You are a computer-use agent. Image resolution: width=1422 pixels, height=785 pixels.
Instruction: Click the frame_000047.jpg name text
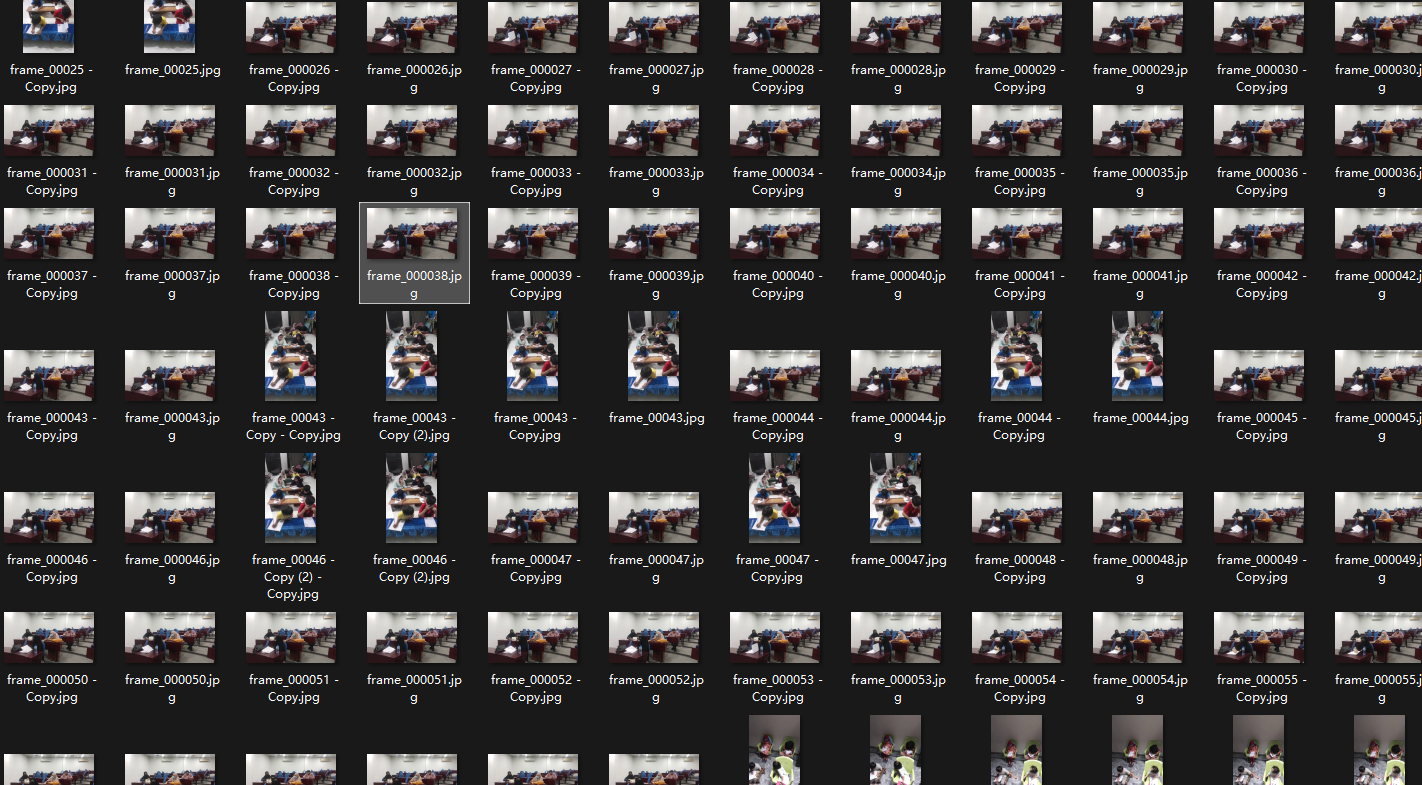(x=656, y=569)
